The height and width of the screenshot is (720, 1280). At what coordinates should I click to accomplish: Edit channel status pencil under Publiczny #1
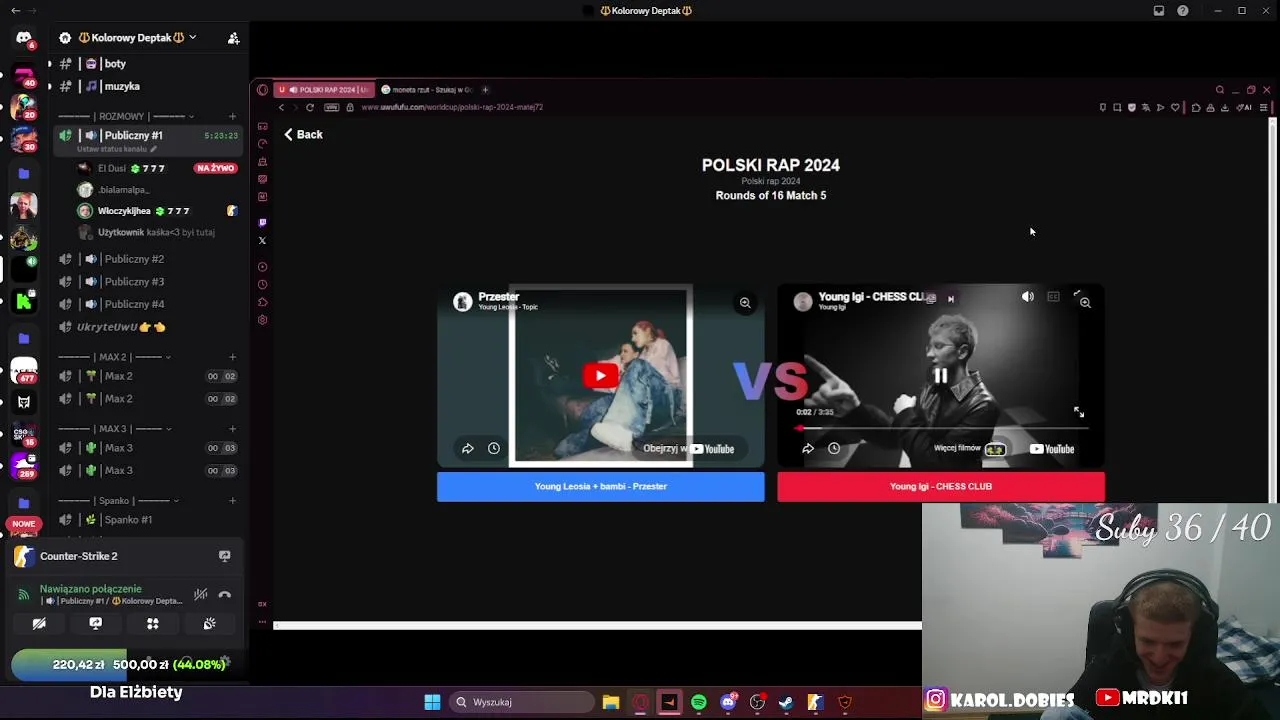[x=153, y=149]
